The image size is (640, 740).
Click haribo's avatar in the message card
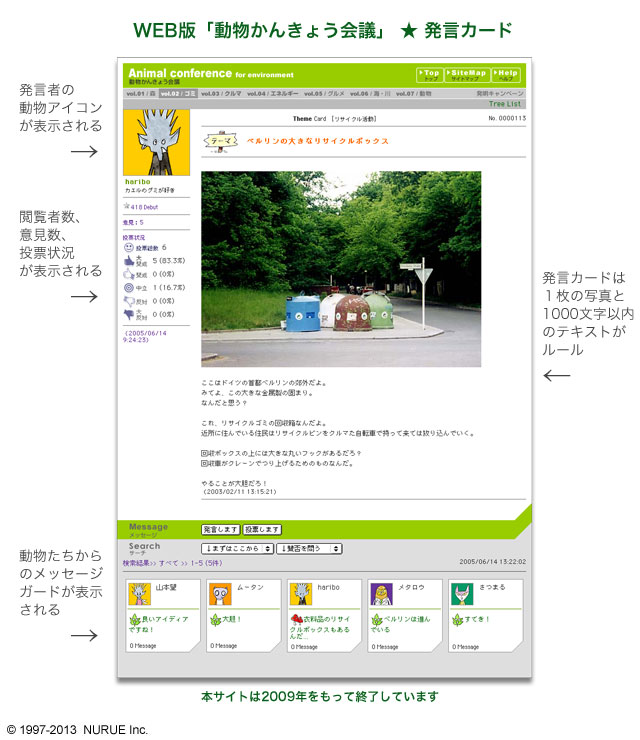(x=301, y=594)
